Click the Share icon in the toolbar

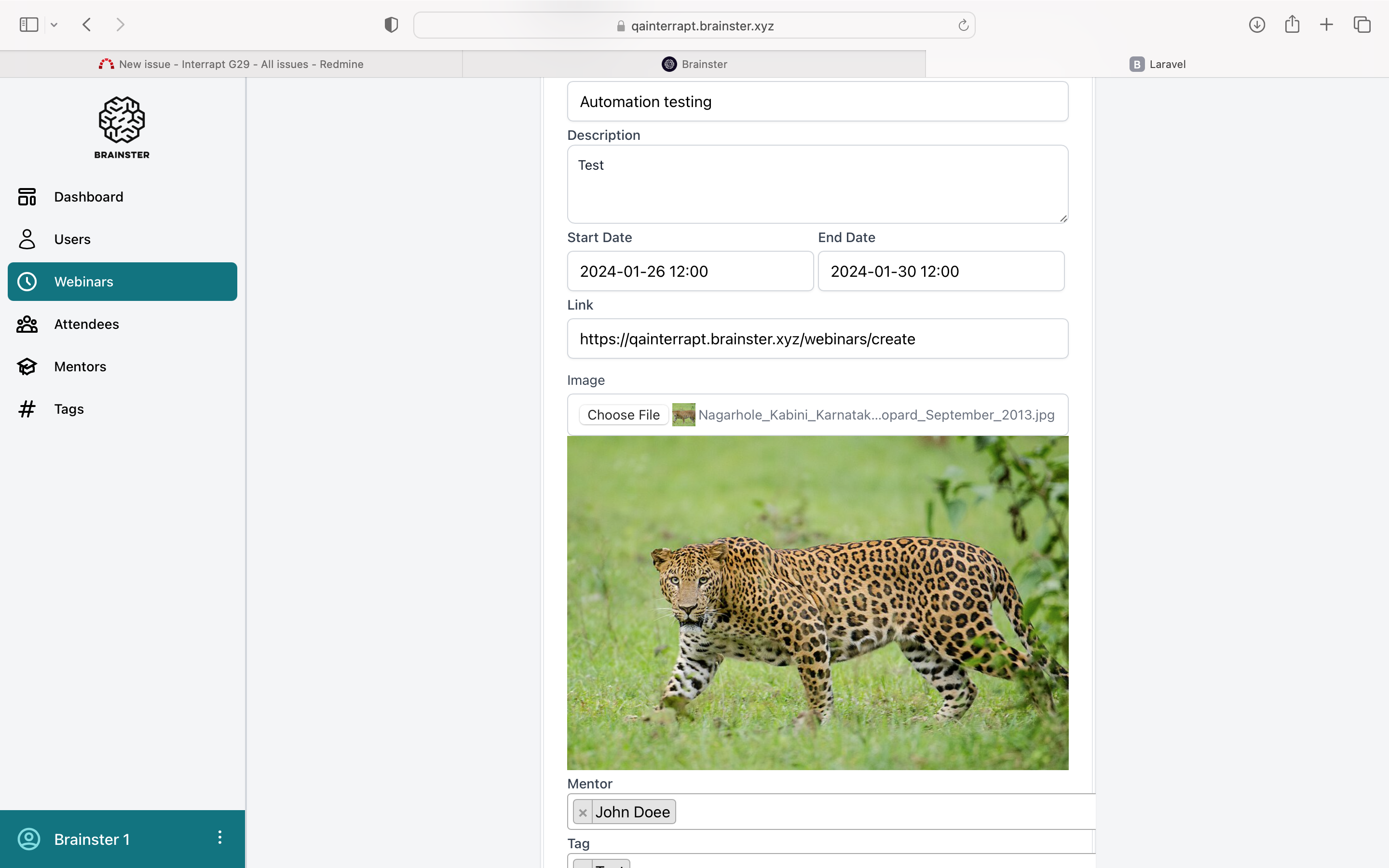pyautogui.click(x=1292, y=25)
